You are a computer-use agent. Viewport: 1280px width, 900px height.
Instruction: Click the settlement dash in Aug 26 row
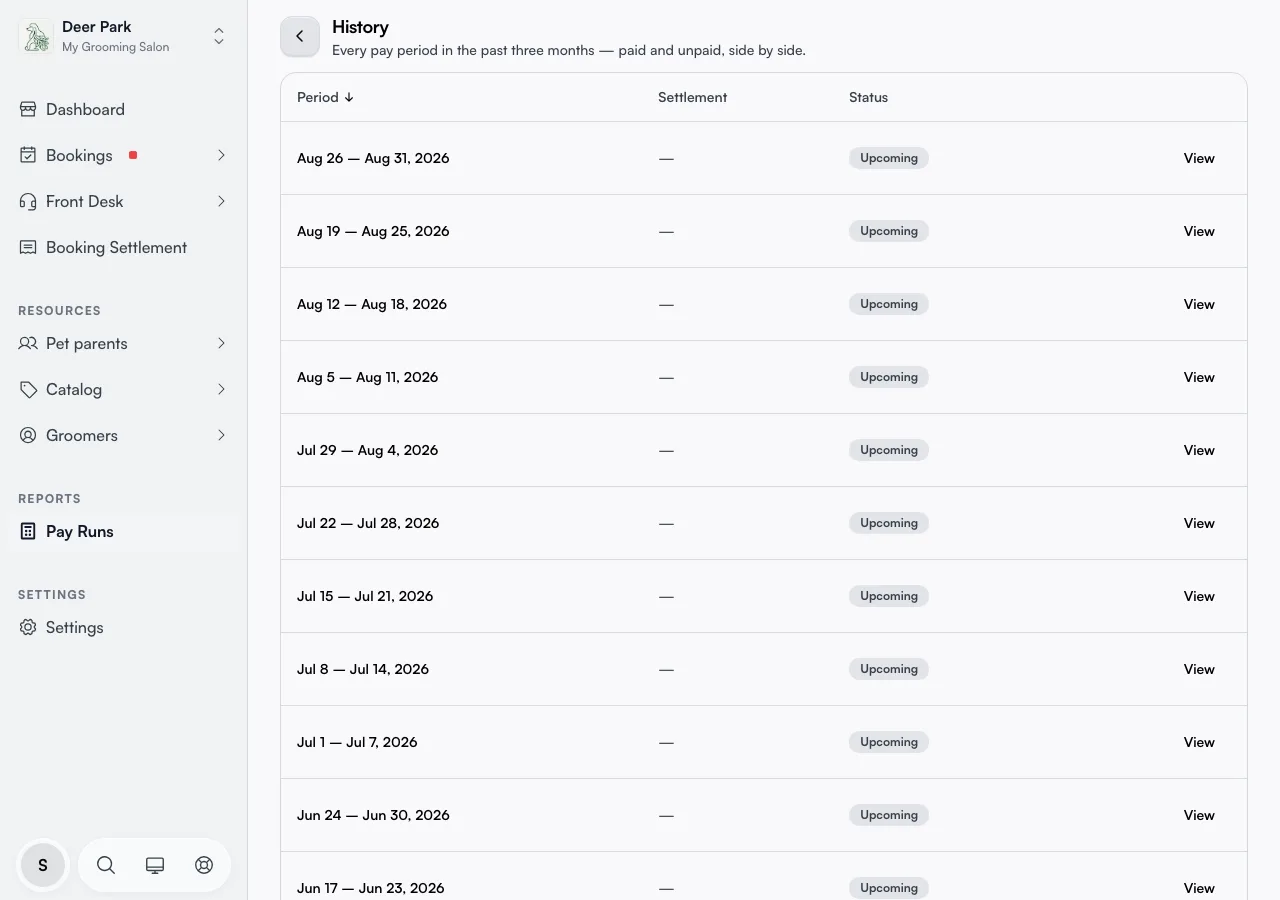coord(666,158)
